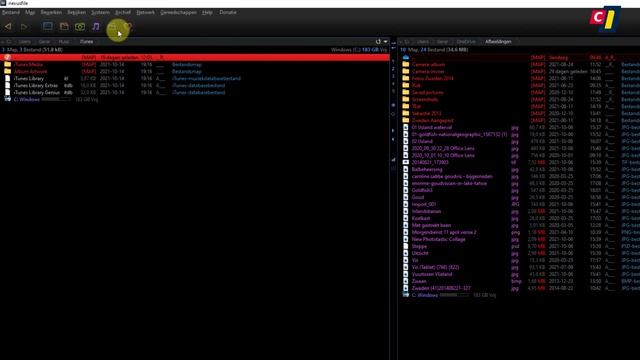The image size is (640, 360).
Task: Open the Bewerken menu
Action: click(51, 13)
